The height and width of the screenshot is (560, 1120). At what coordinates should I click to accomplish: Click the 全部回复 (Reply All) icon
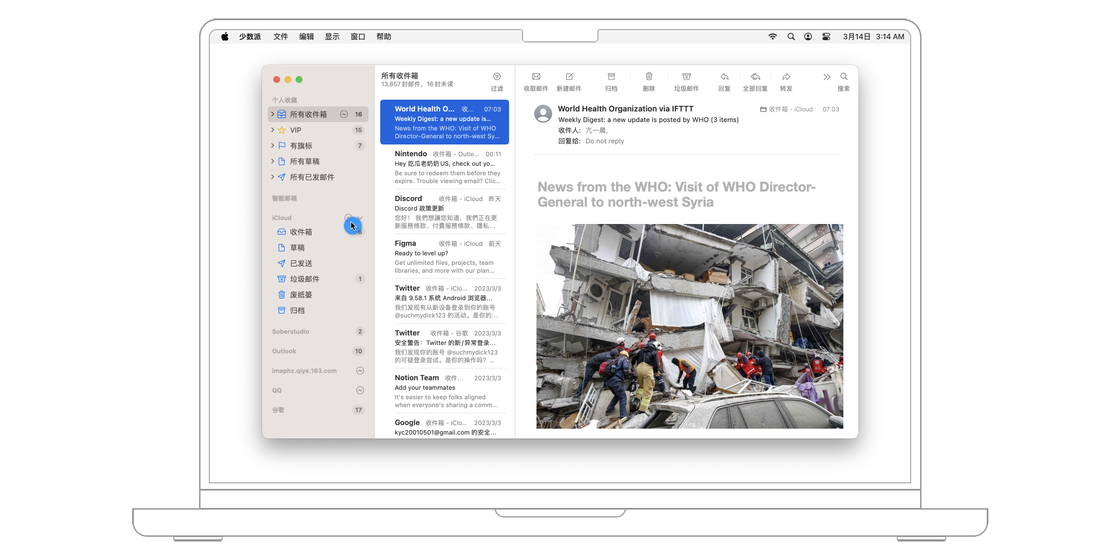[x=755, y=77]
